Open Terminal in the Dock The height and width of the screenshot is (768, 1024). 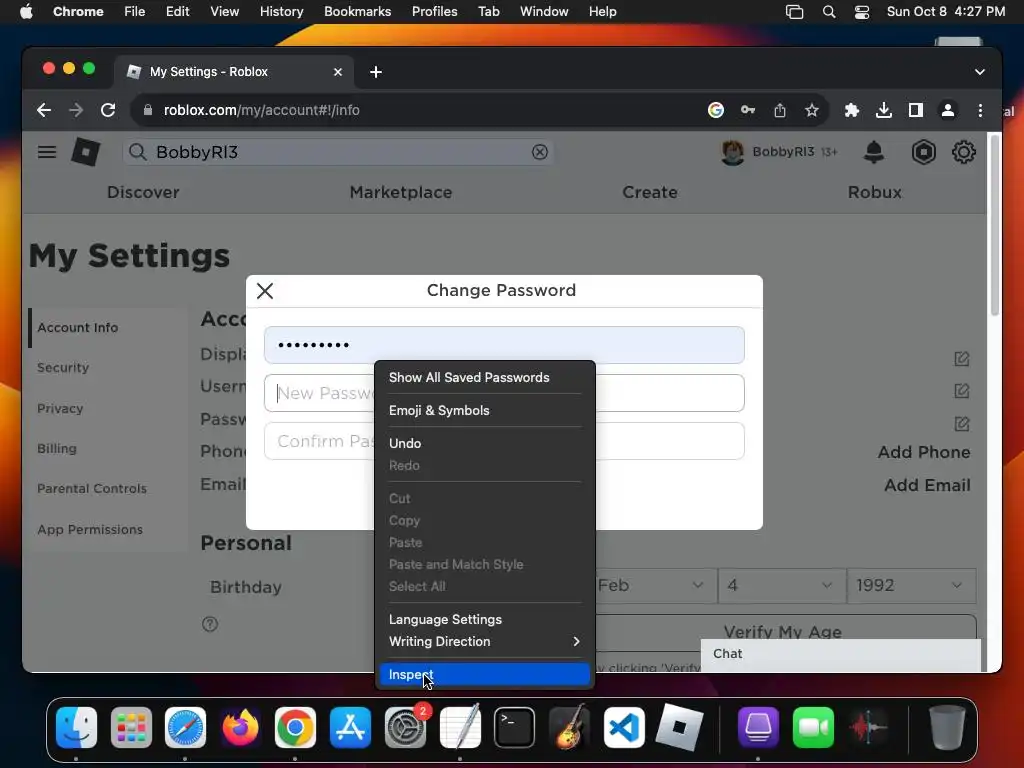point(514,727)
